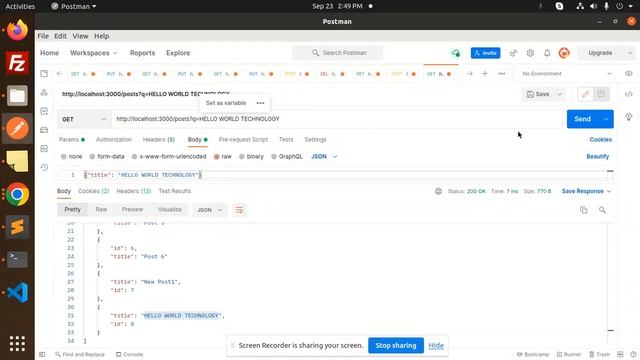
Task: Hide the screen sharing notice
Action: tap(436, 346)
